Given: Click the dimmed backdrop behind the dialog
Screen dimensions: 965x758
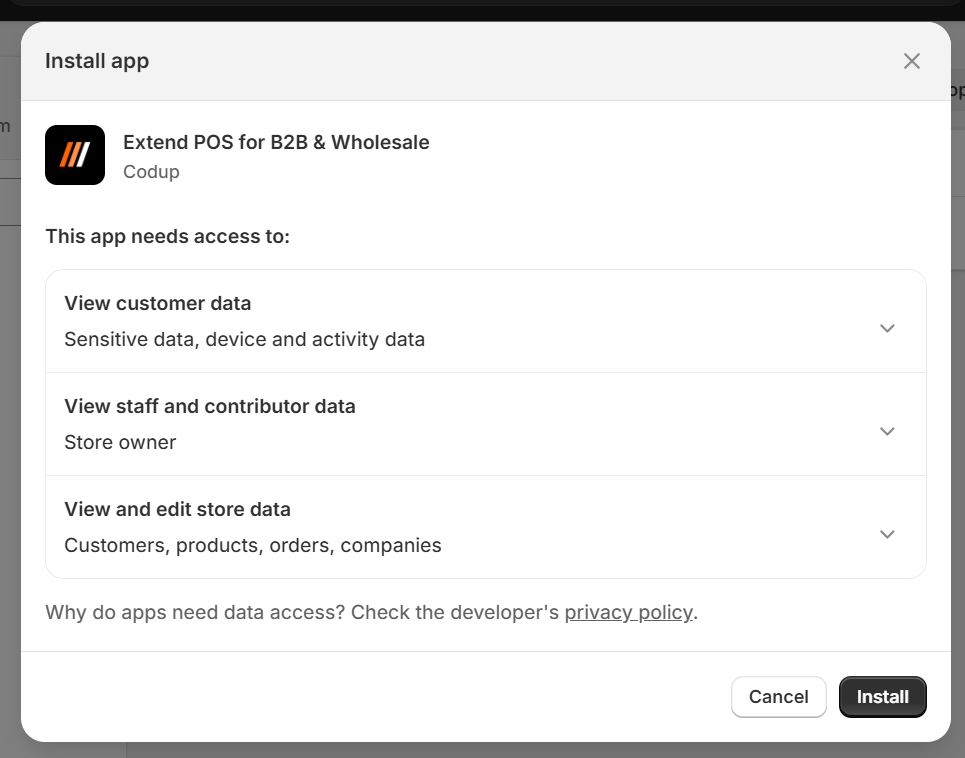Looking at the screenshot, I should pyautogui.click(x=9, y=431).
